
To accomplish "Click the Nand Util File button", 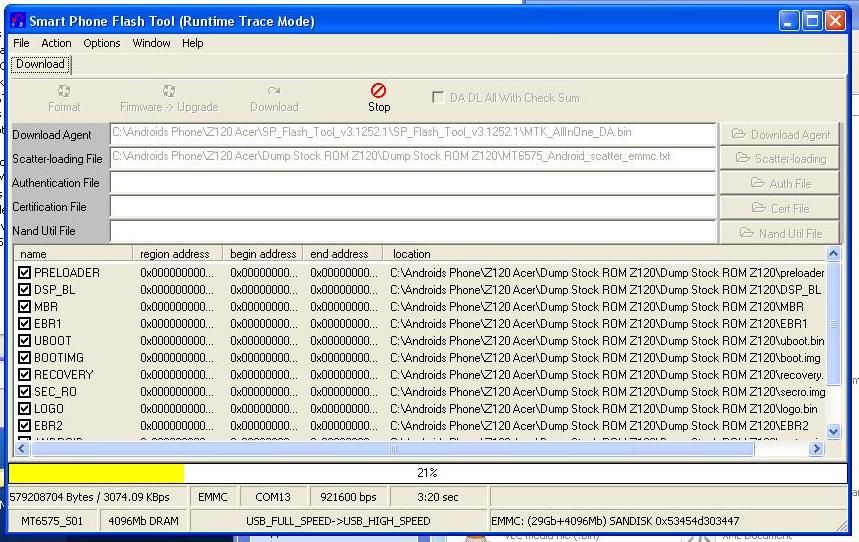I will point(780,232).
